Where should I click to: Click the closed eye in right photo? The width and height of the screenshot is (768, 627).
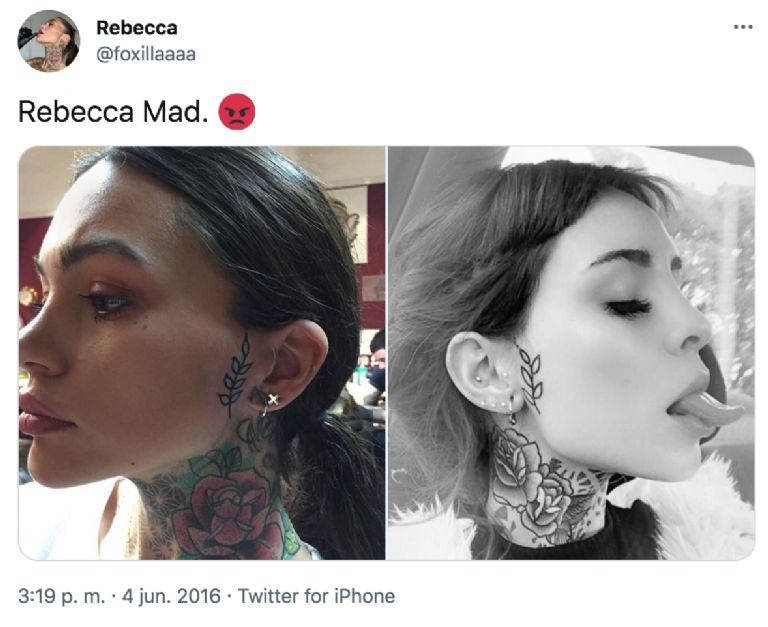click(629, 308)
